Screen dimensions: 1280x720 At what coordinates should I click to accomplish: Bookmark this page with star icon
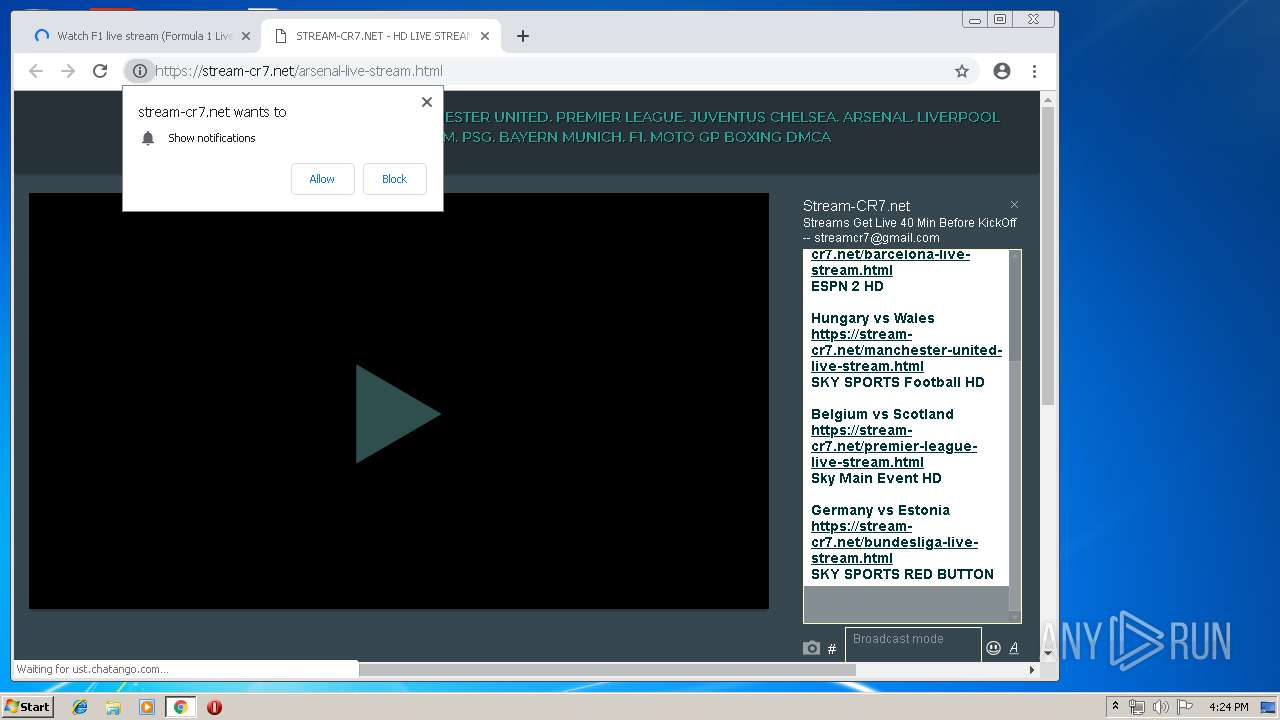pos(962,71)
